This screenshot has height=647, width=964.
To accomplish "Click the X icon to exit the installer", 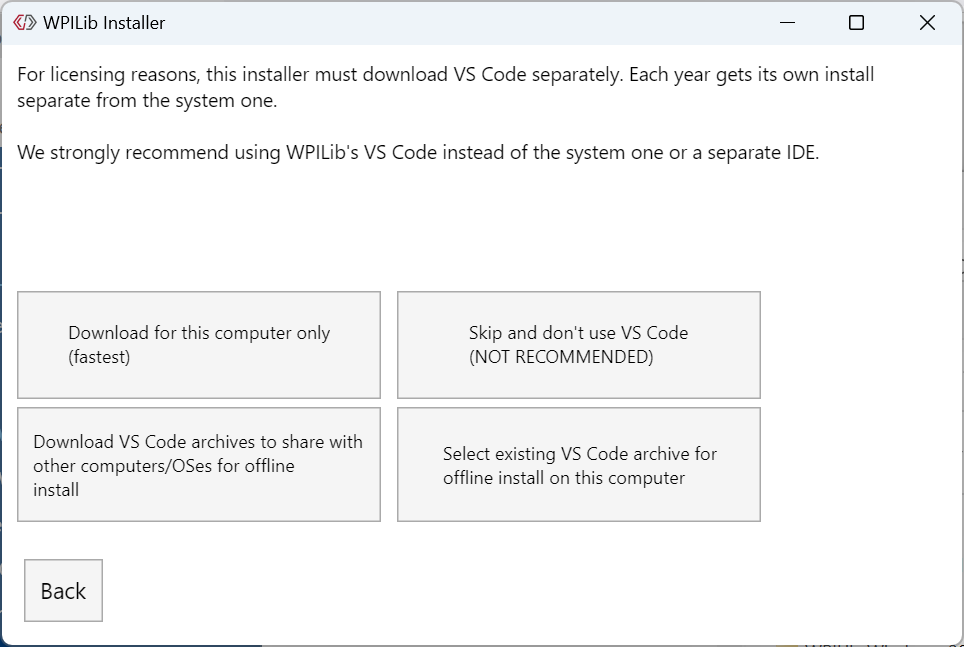I will pos(926,22).
